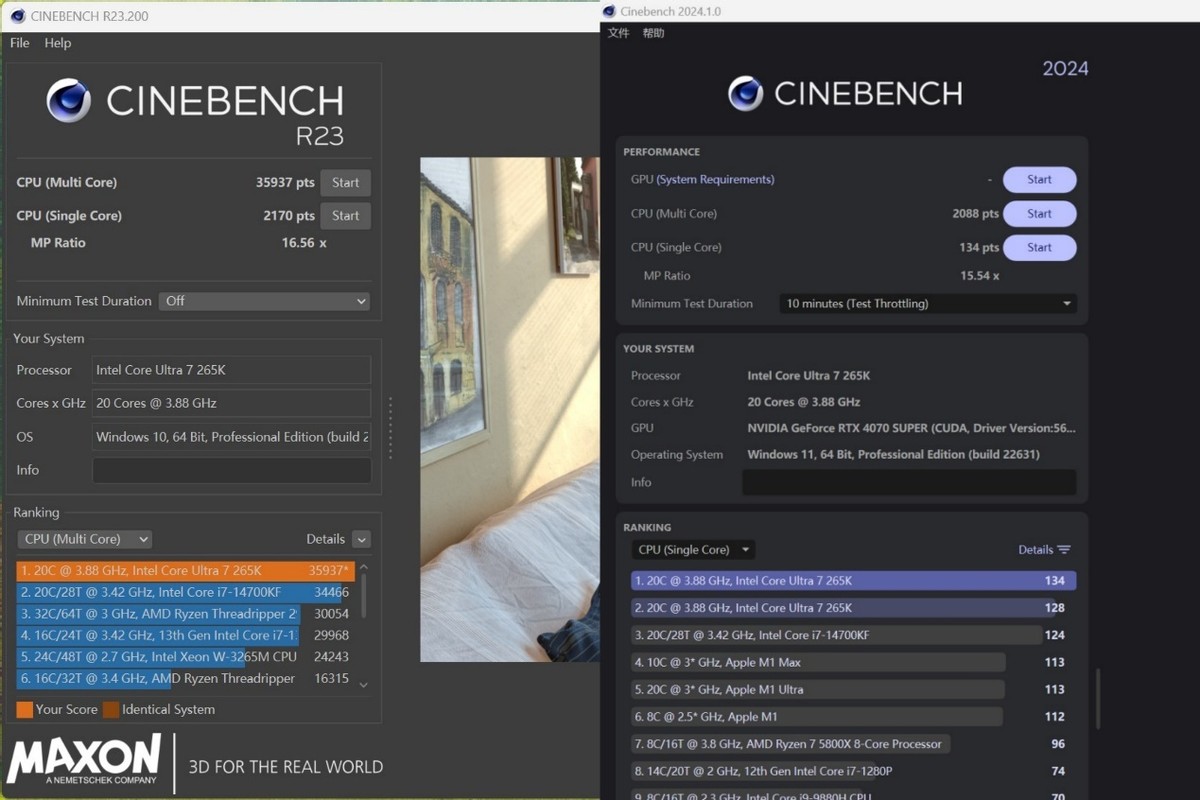Viewport: 1200px width, 800px height.
Task: Open 2024 ranking CPU (Single Core) dropdown
Action: [693, 550]
